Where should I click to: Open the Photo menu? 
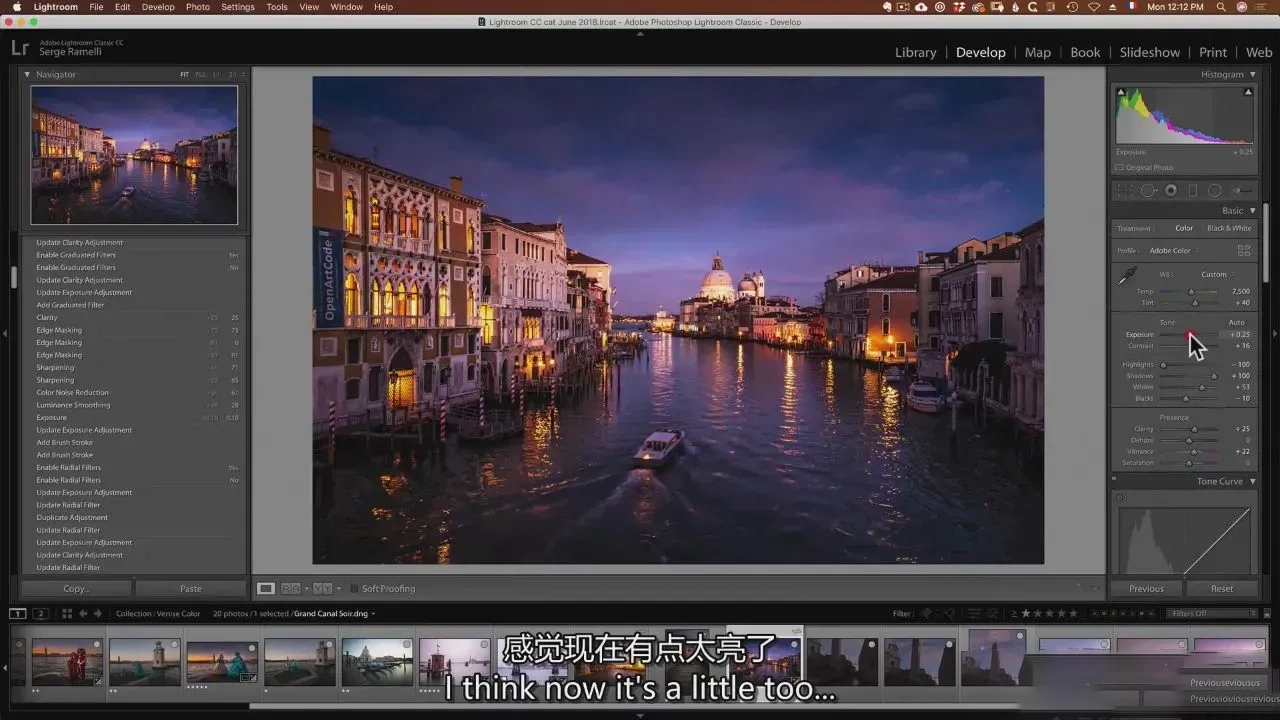[x=198, y=7]
